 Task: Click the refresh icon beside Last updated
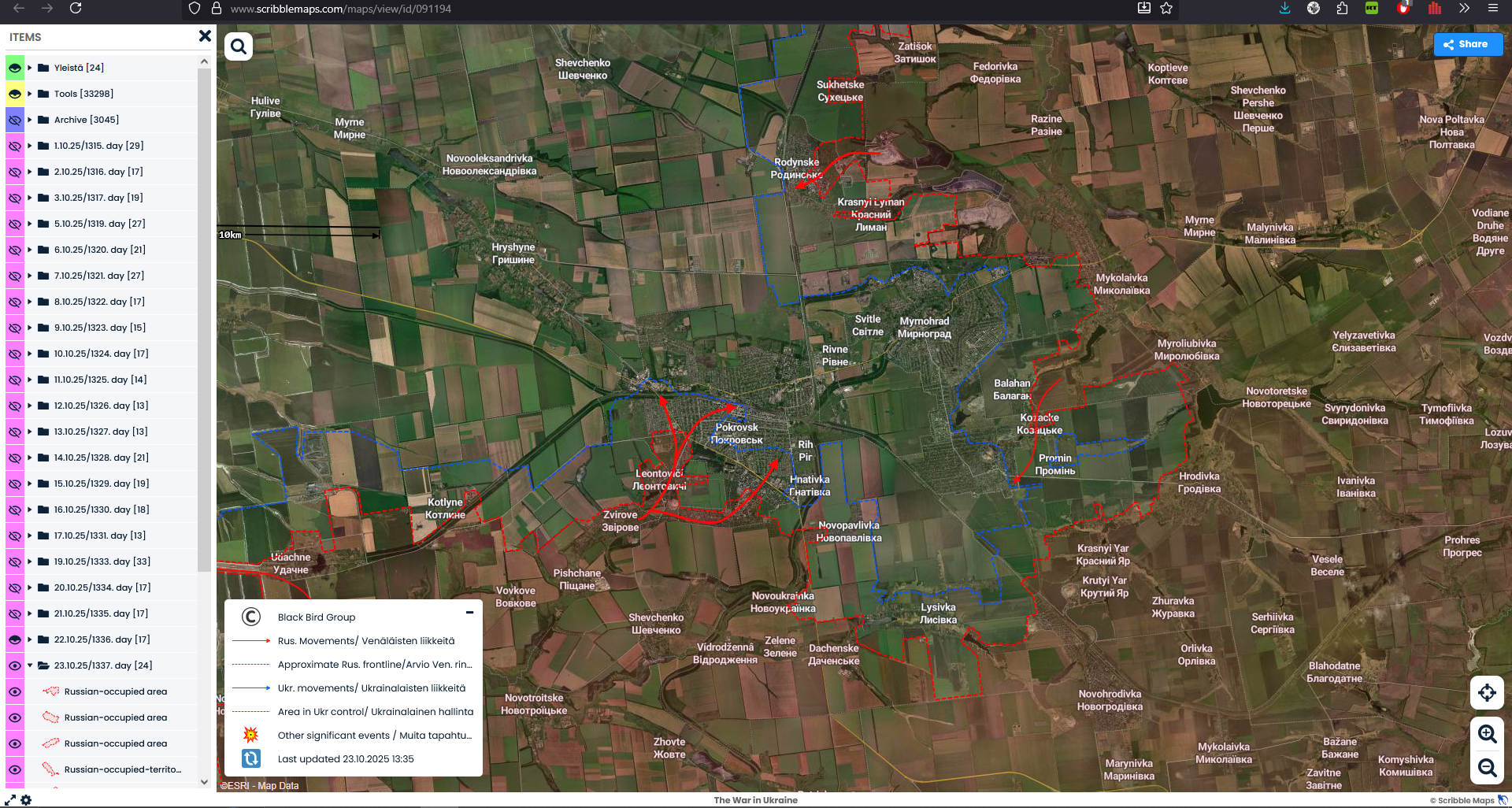250,758
